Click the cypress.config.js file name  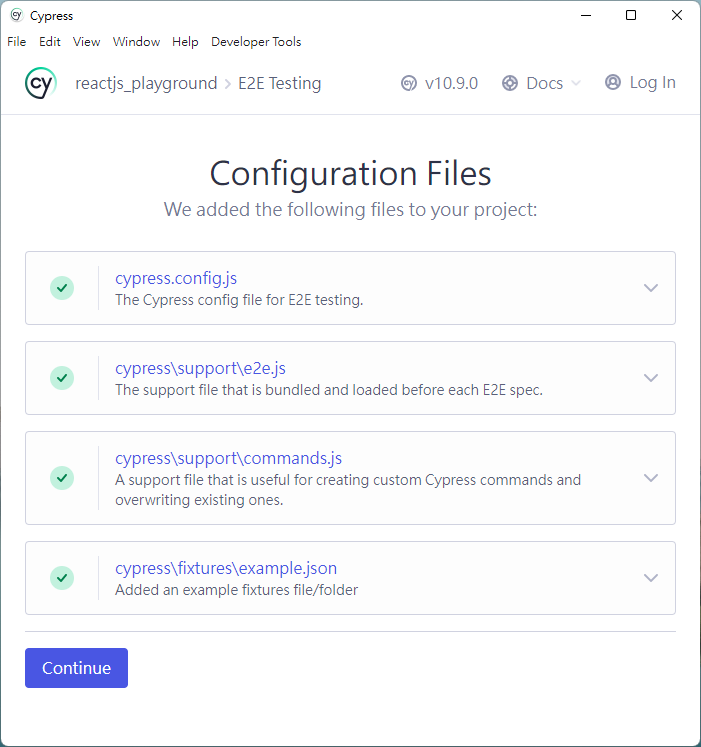point(176,278)
